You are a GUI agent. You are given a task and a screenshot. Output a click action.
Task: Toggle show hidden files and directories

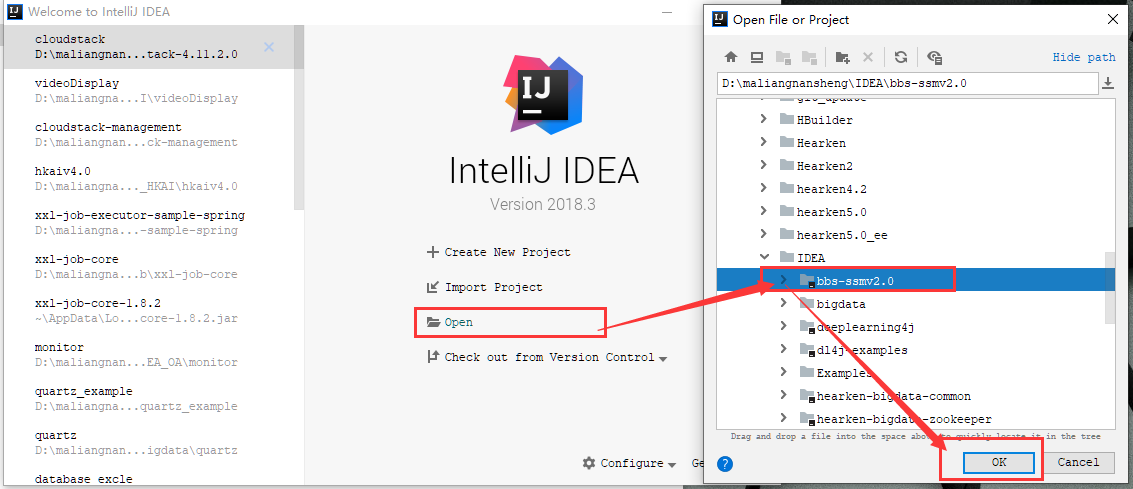click(934, 58)
